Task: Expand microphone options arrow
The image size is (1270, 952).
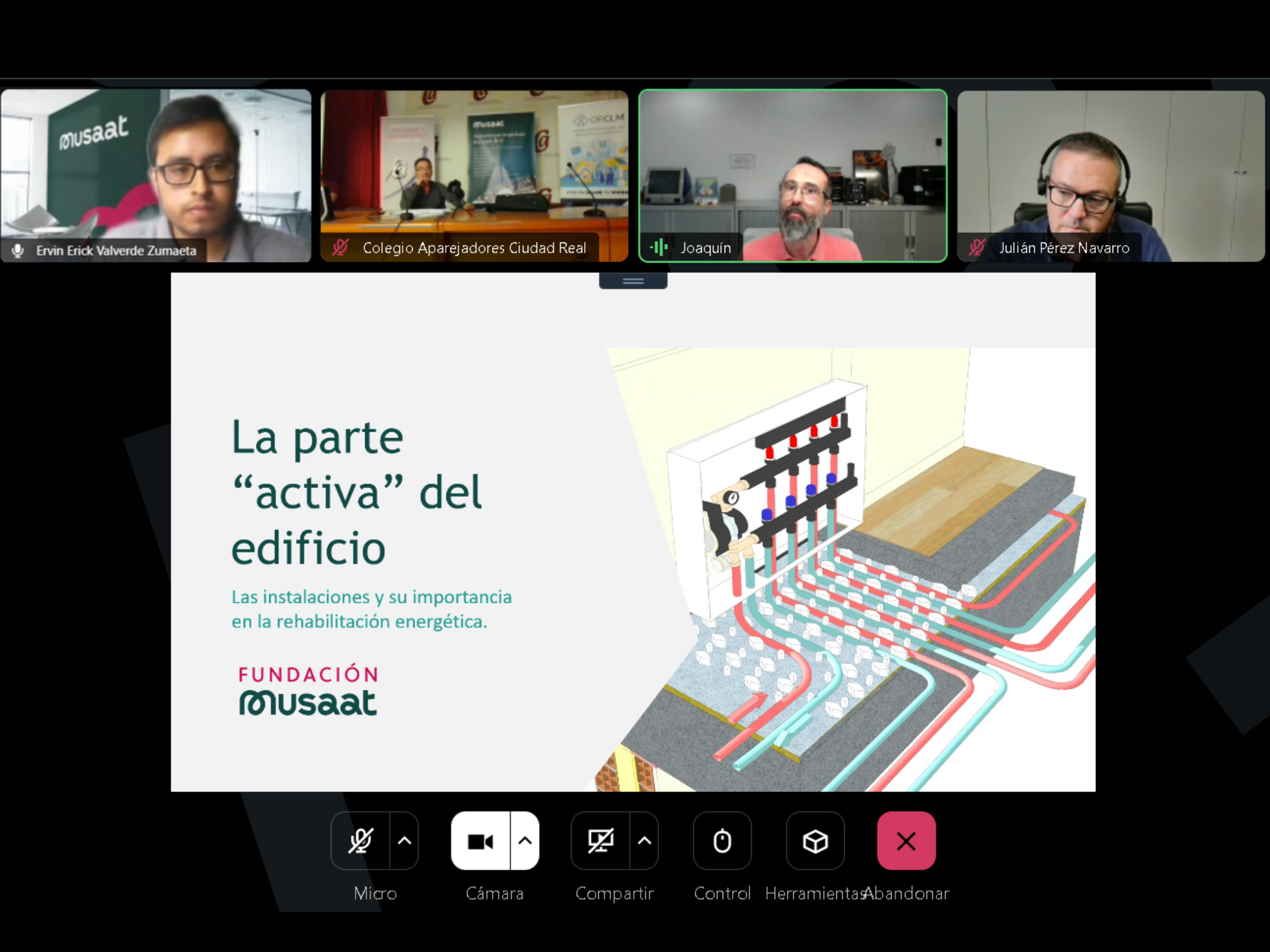Action: tap(404, 841)
